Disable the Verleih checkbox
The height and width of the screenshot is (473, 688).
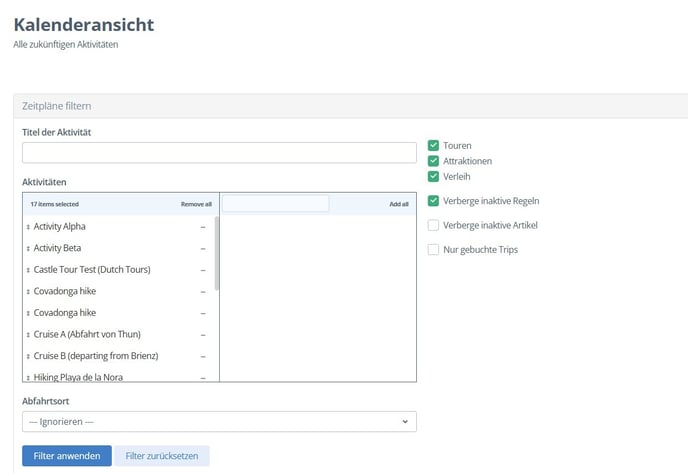tap(433, 176)
